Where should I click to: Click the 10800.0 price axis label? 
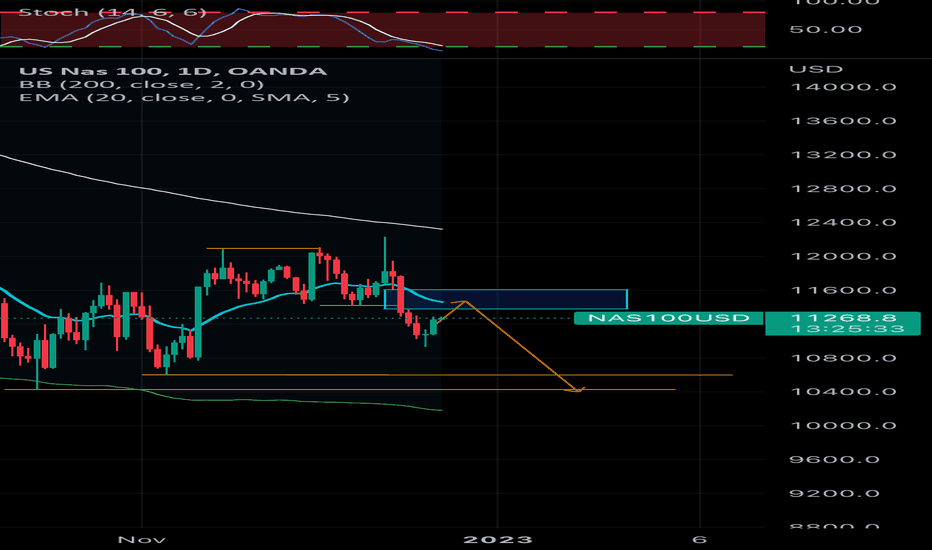pyautogui.click(x=843, y=358)
